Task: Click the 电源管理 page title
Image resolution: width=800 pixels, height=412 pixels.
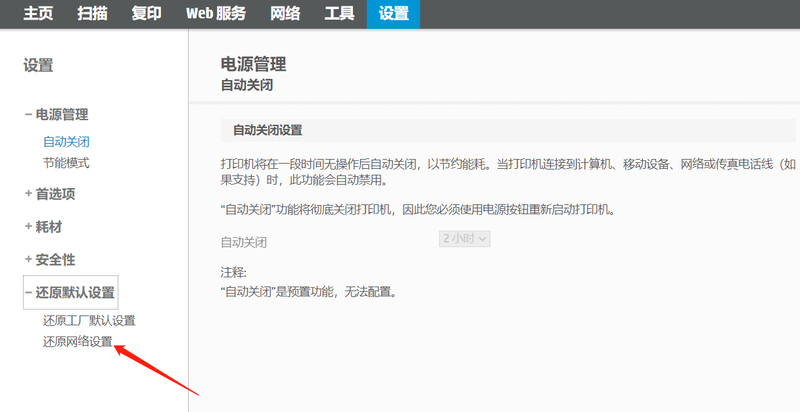Action: click(253, 64)
